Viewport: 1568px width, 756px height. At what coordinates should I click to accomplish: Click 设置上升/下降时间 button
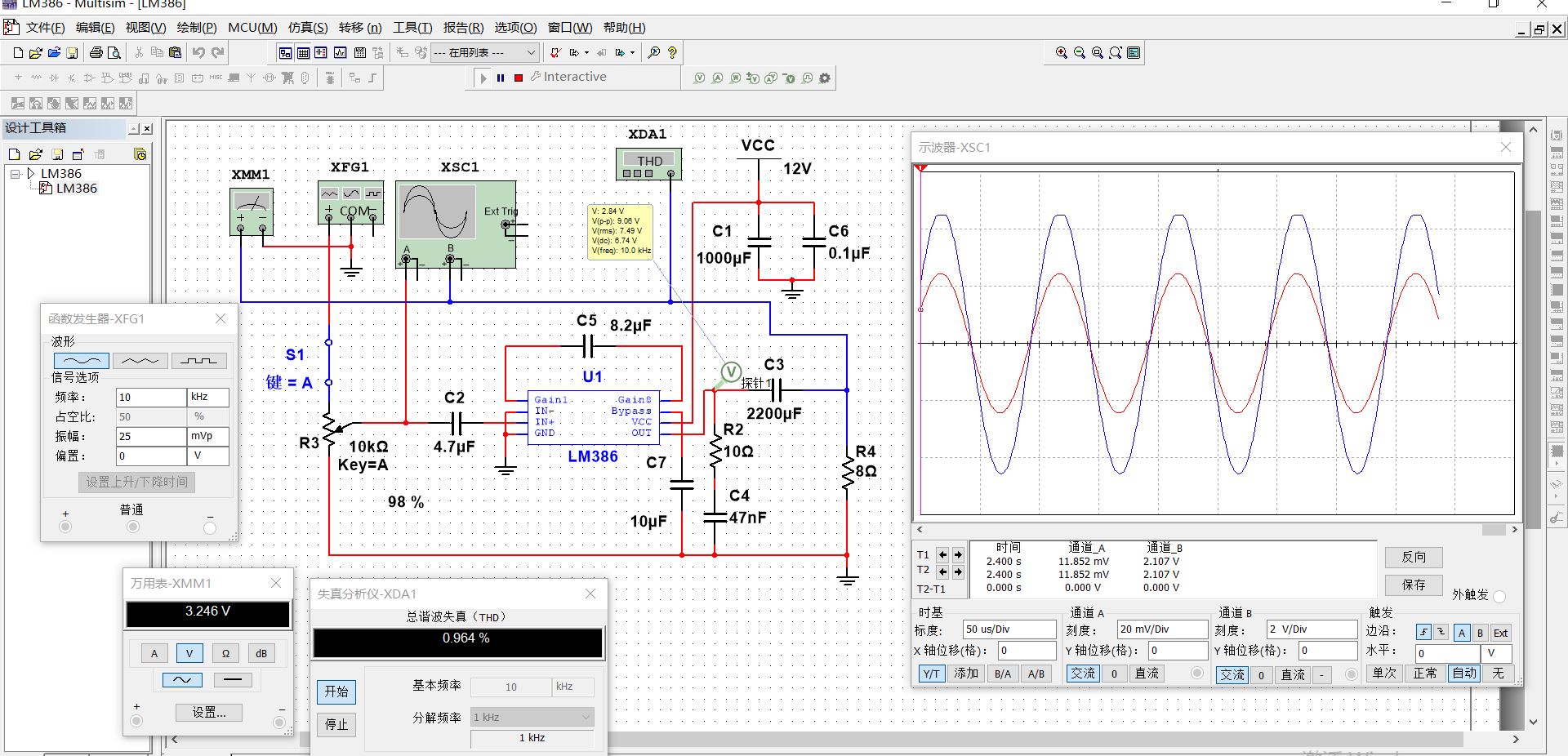[x=136, y=483]
